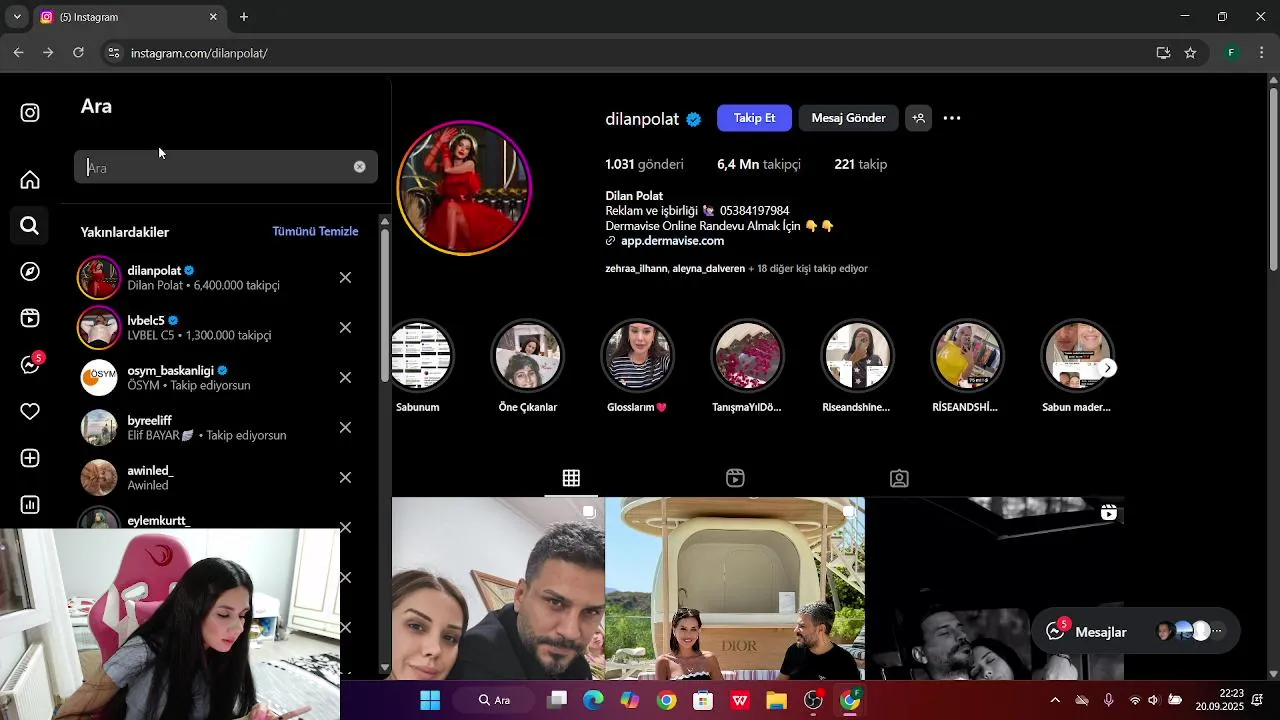Open Notifications heart icon
This screenshot has width=1280, height=720.
click(30, 411)
